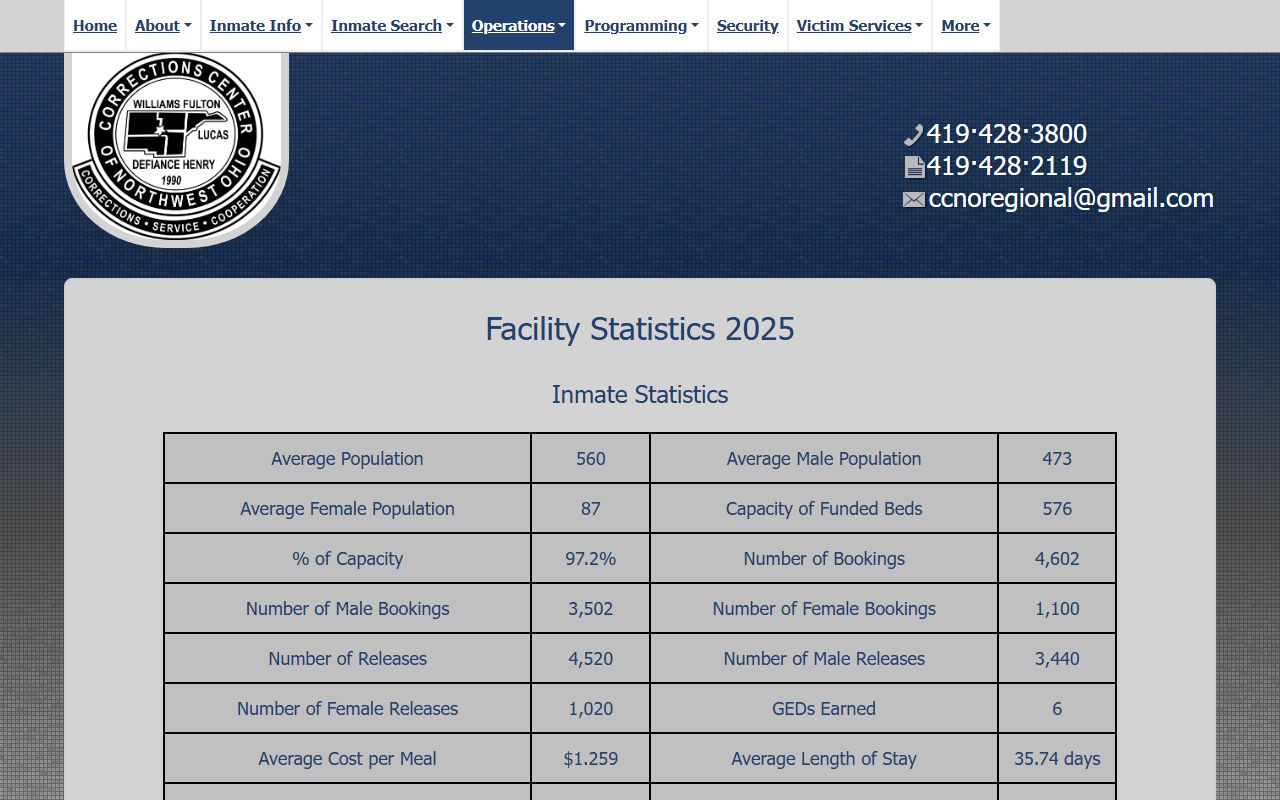Select the 35.74 days value
The image size is (1280, 800).
[1057, 759]
